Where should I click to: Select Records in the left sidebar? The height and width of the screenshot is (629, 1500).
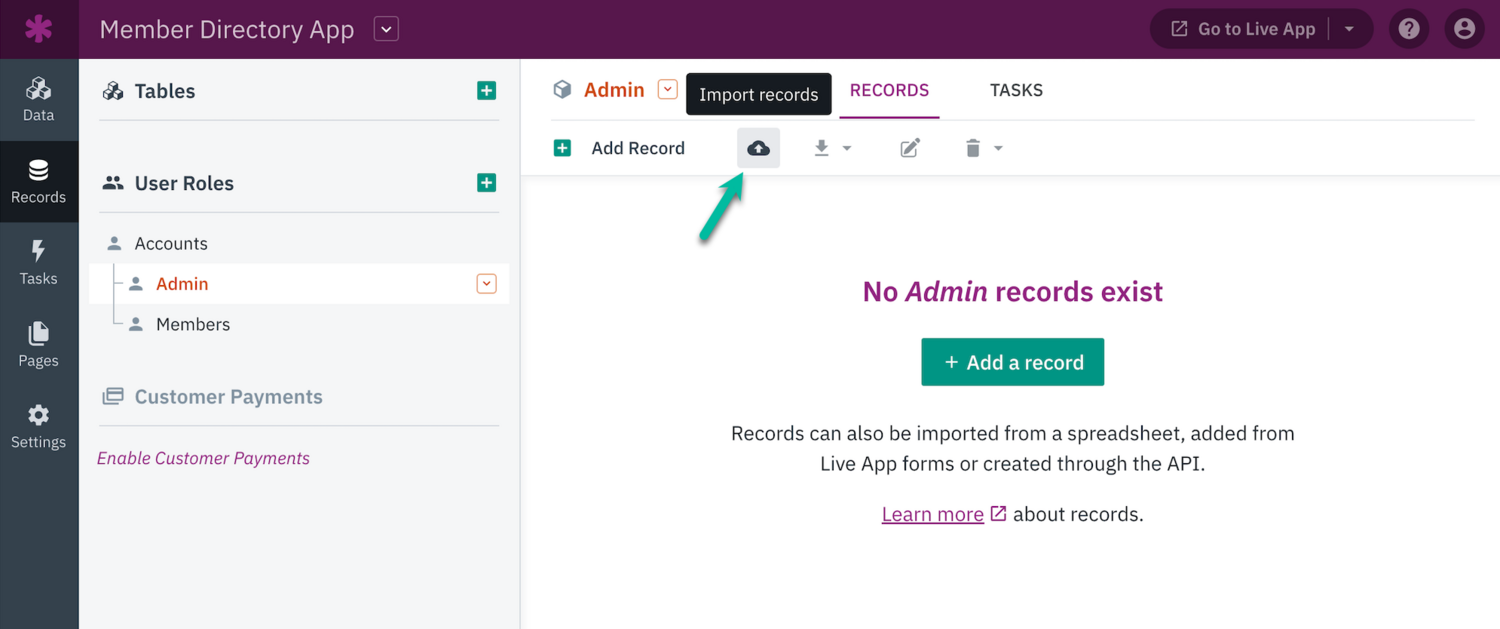(x=39, y=181)
